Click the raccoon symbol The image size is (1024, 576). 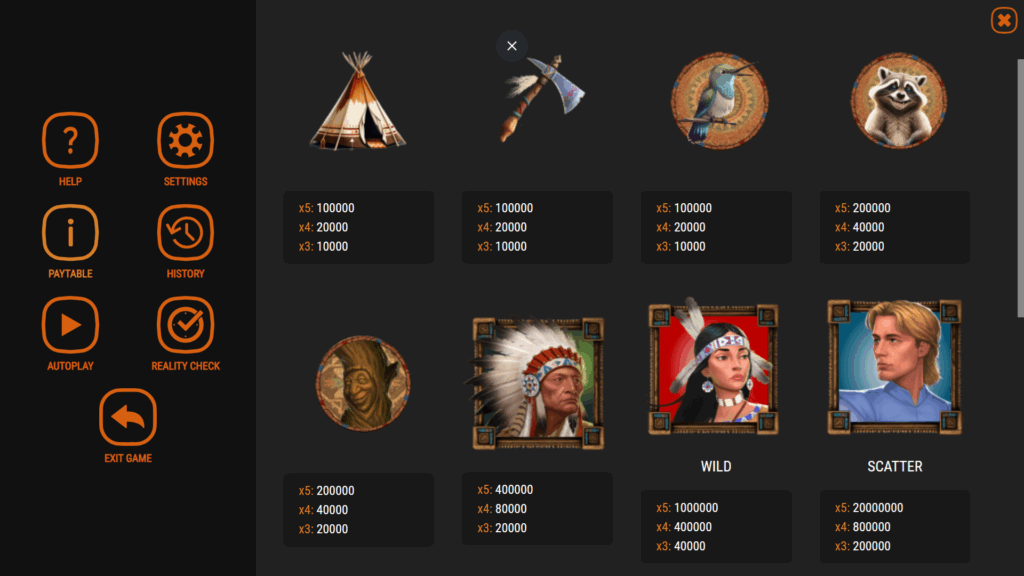pyautogui.click(x=899, y=101)
